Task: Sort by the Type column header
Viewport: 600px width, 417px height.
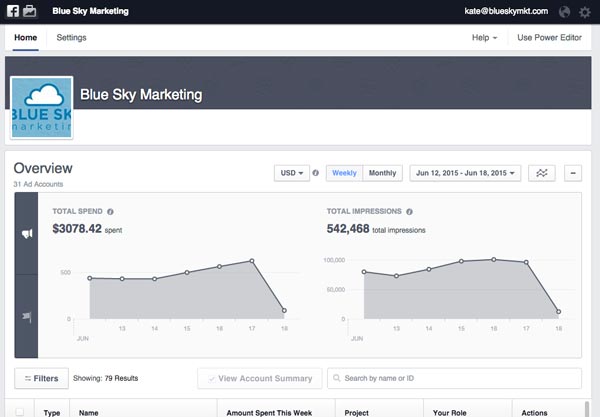Action: tap(52, 413)
